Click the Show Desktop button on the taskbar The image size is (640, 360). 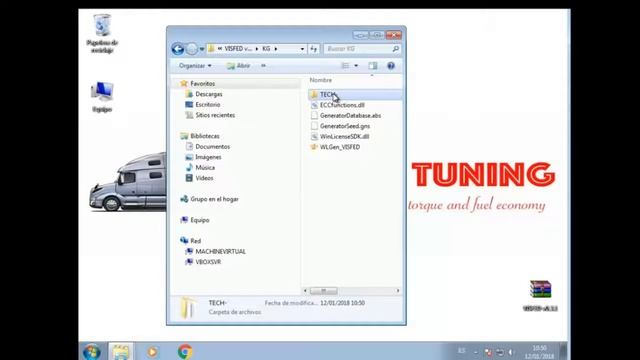563,352
